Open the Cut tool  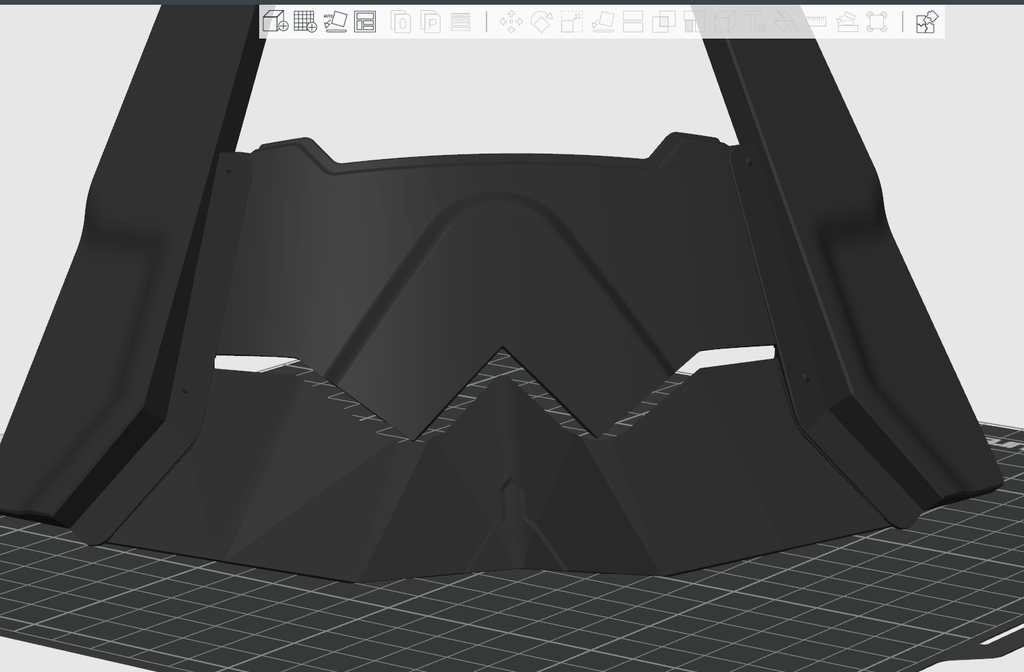click(633, 22)
